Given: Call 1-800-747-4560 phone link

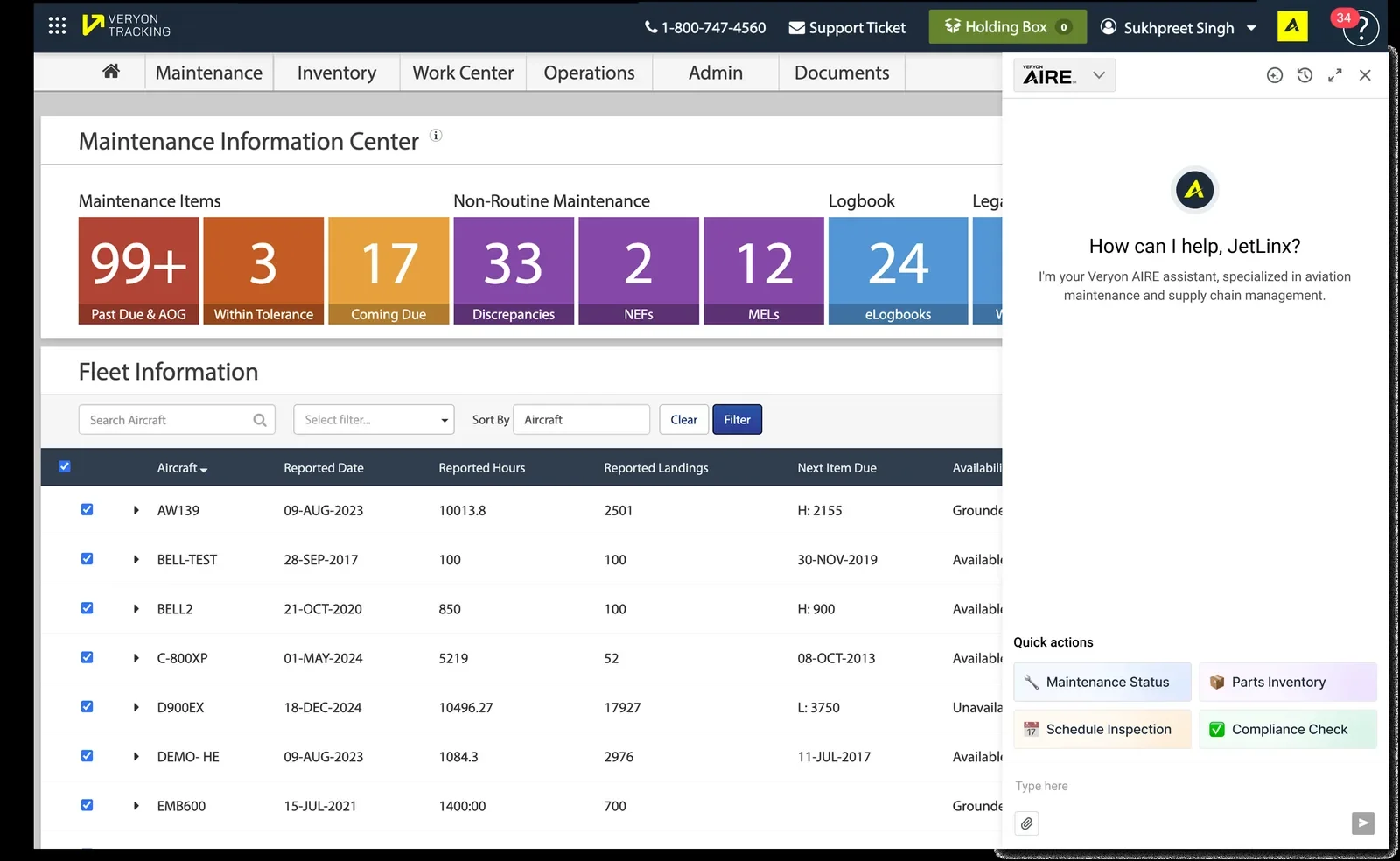Looking at the screenshot, I should click(x=705, y=27).
